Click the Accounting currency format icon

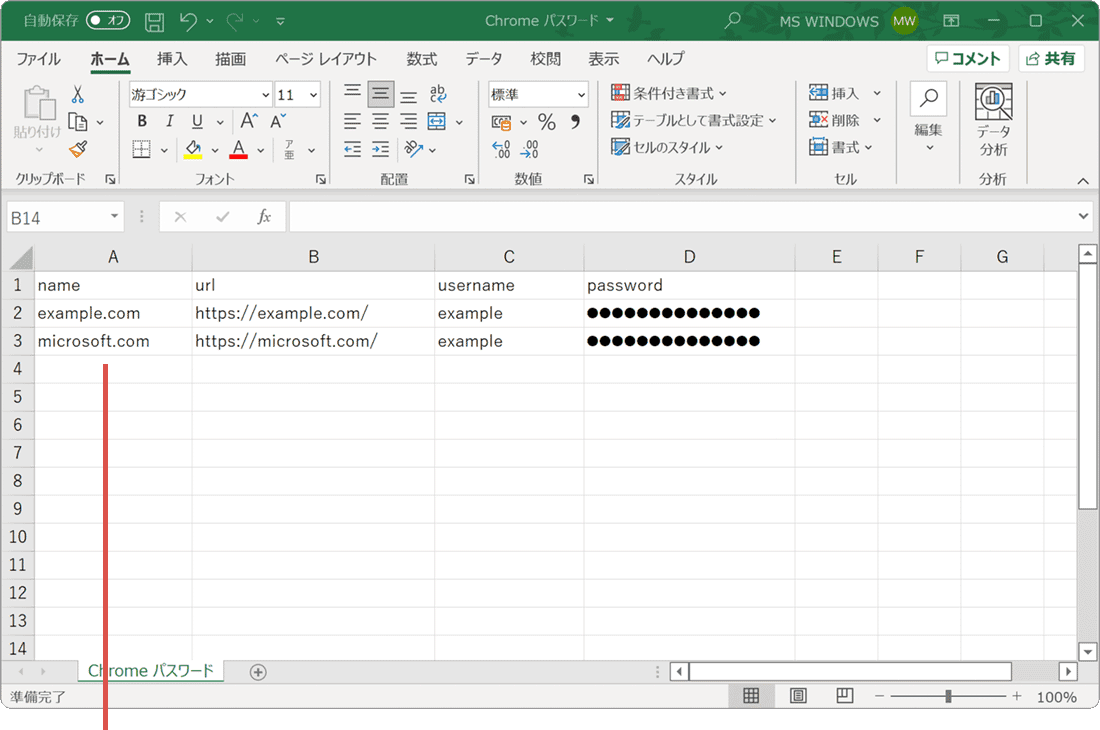click(x=502, y=122)
